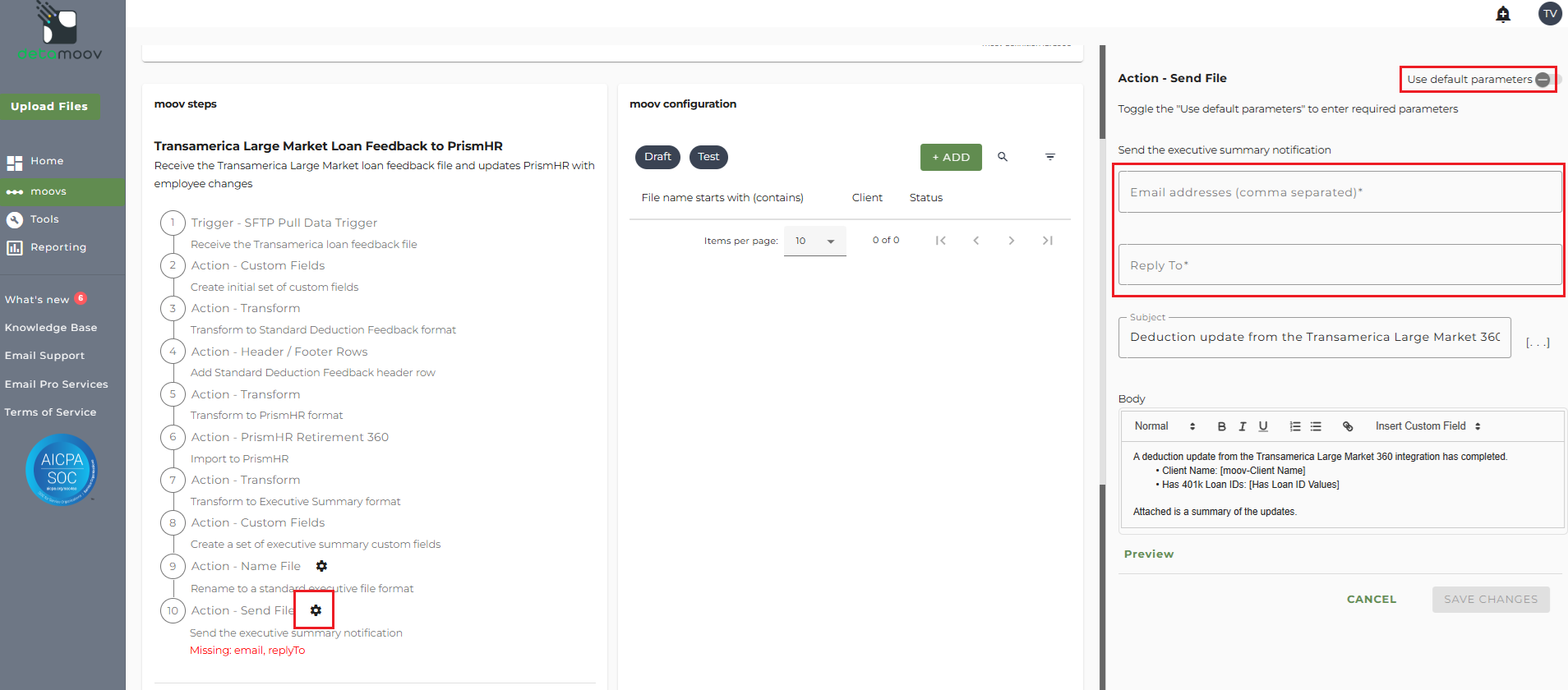Screen dimensions: 1568x690
Task: Apply bold formatting in Body editor
Action: click(x=1222, y=426)
